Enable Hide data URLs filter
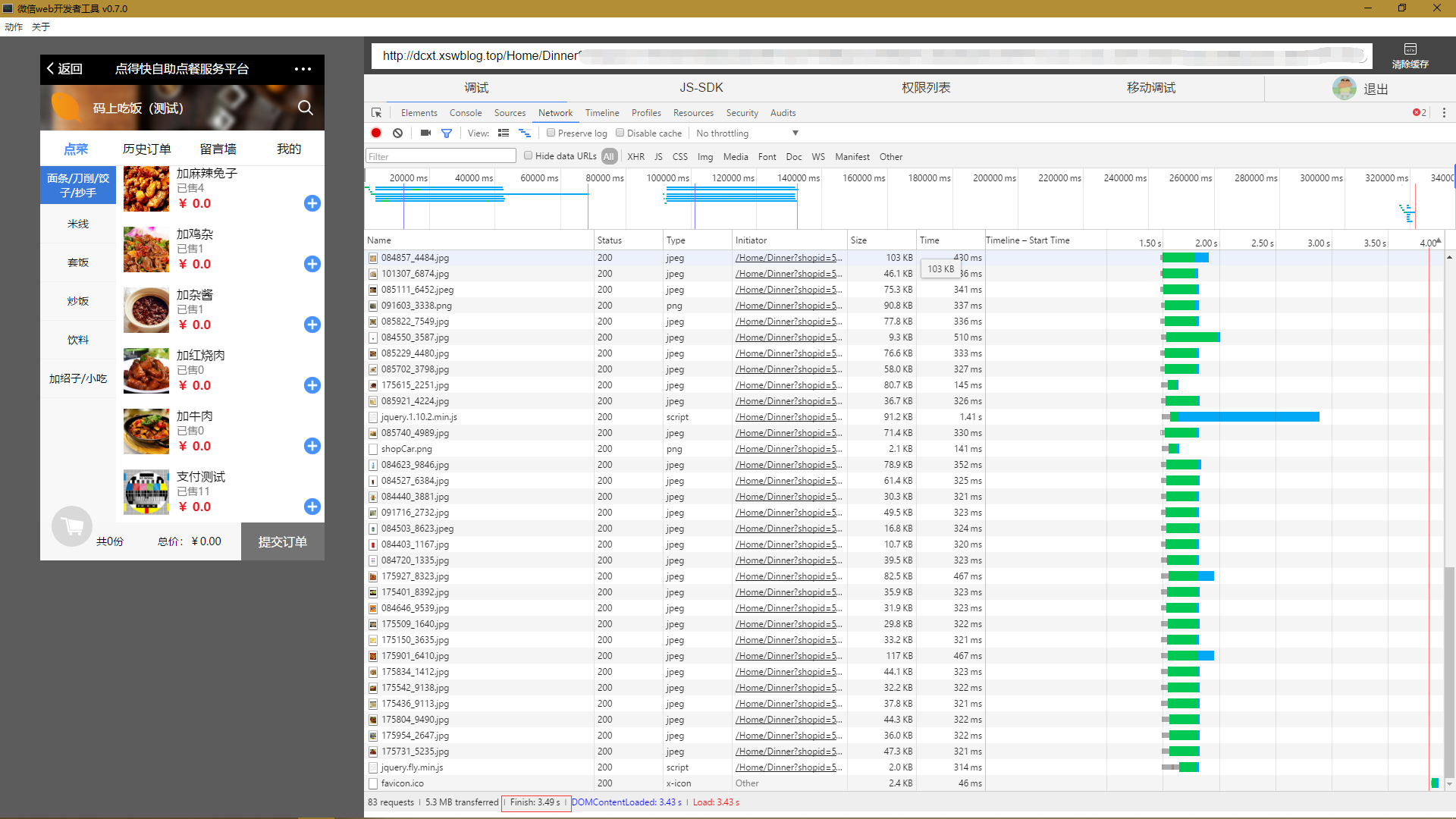 pos(528,156)
